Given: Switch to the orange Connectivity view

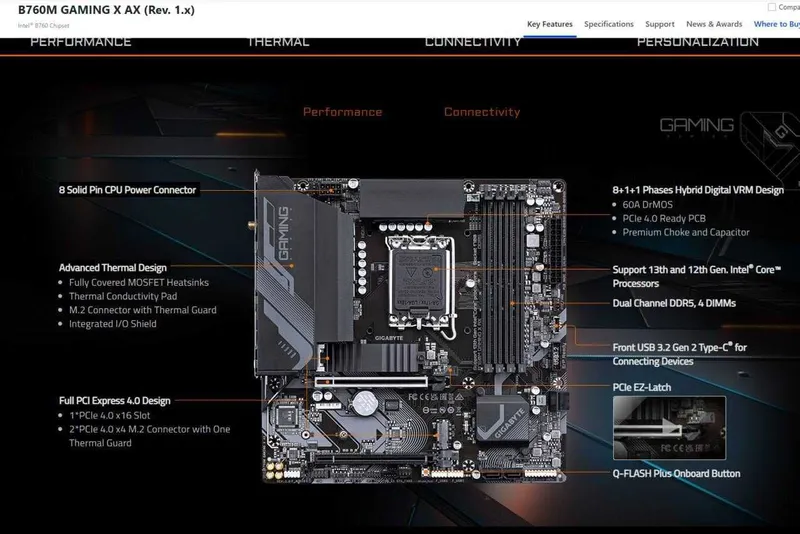Looking at the screenshot, I should tap(482, 112).
